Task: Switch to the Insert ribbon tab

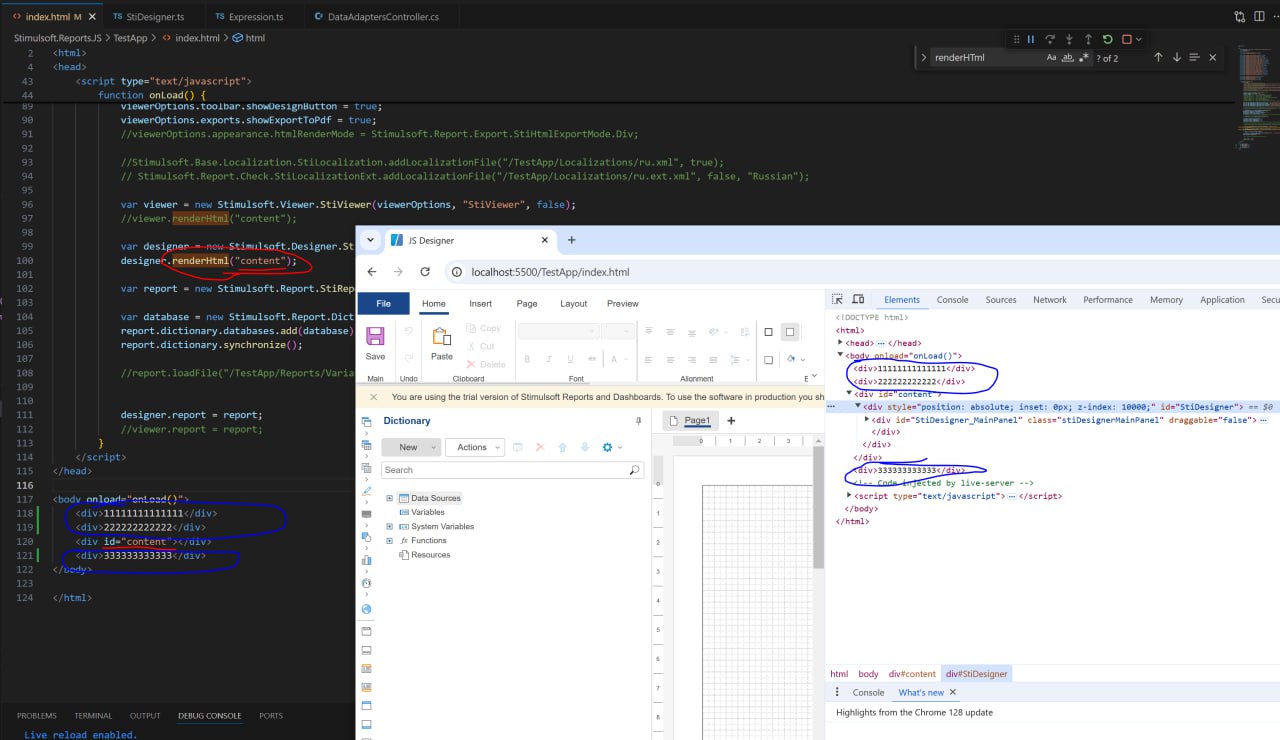Action: (480, 303)
